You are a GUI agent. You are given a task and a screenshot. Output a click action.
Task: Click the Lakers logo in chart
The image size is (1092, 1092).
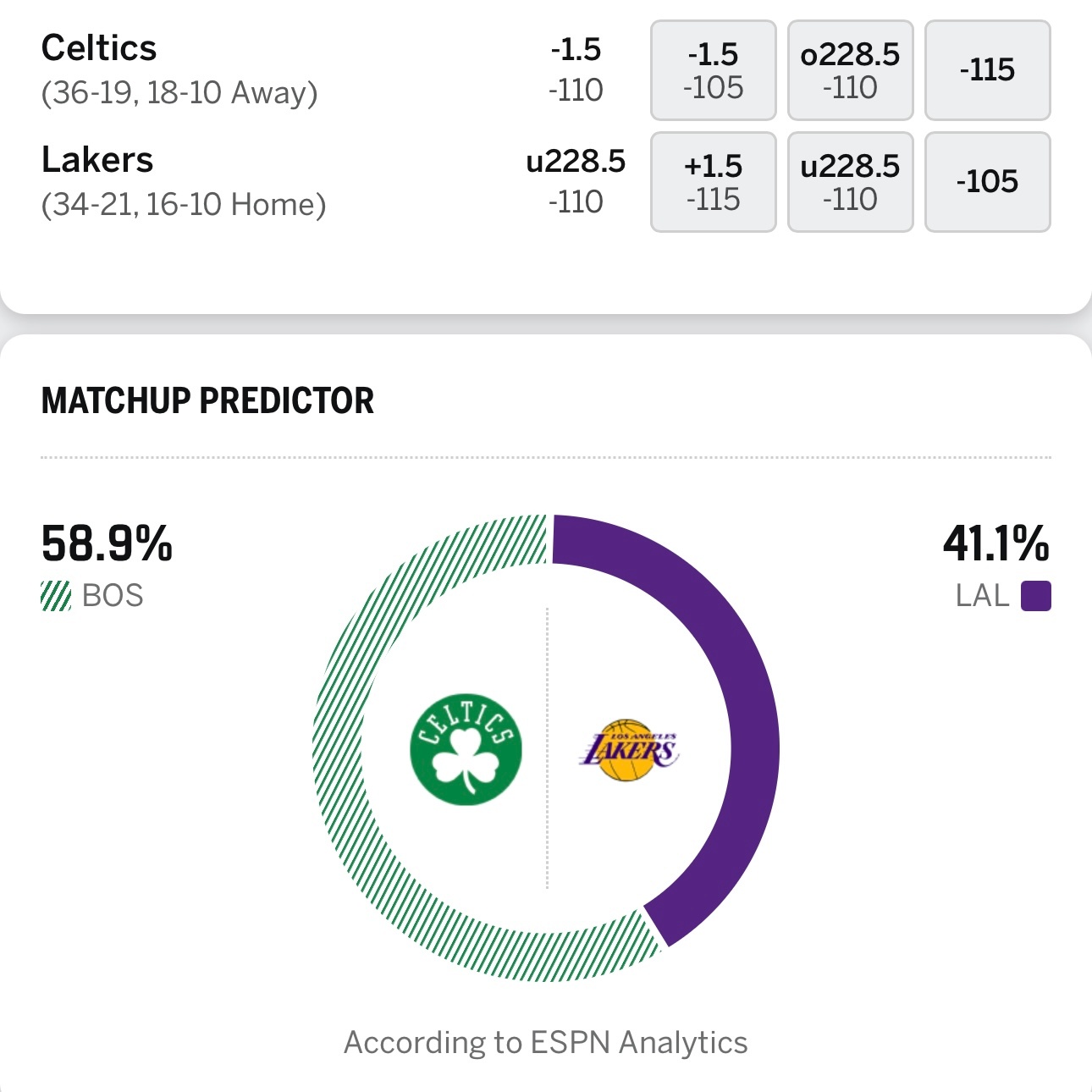629,750
